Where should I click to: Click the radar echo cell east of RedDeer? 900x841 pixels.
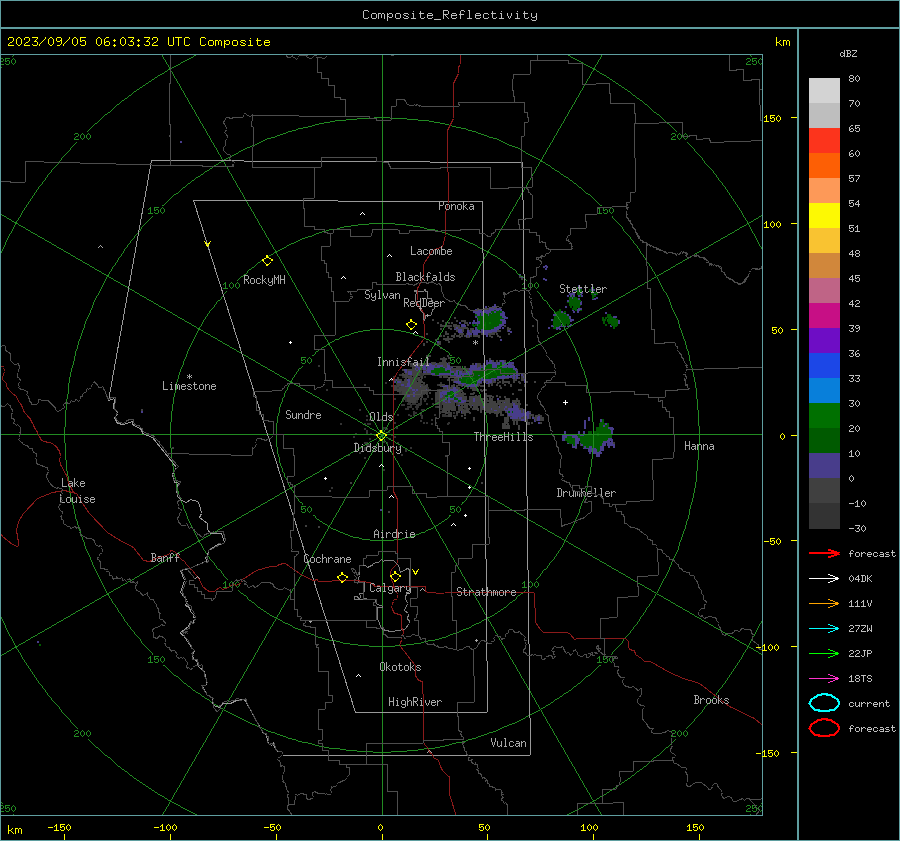click(x=488, y=320)
